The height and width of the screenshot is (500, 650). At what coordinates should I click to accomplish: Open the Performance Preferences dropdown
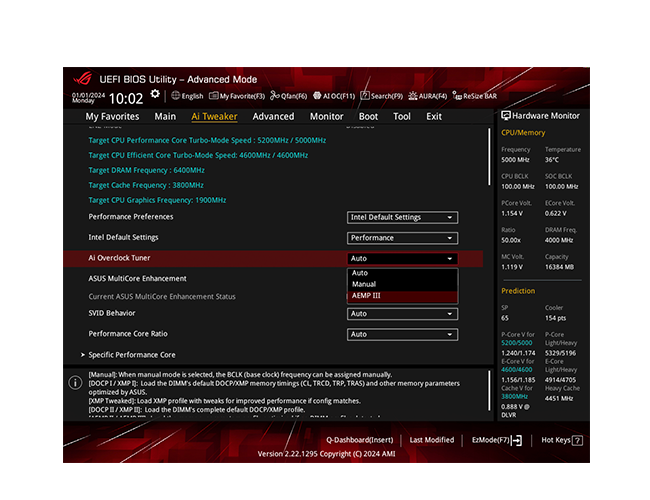(402, 217)
